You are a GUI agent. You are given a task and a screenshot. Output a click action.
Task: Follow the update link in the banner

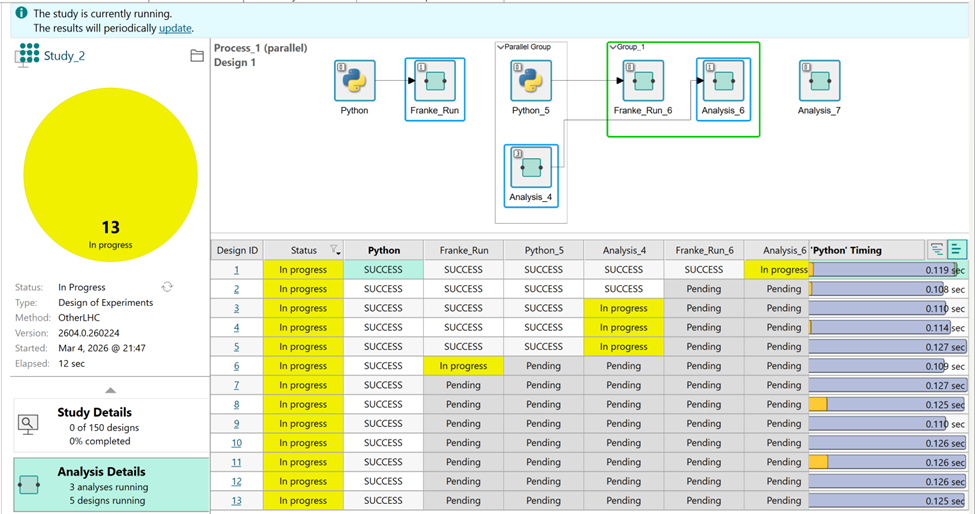[175, 28]
